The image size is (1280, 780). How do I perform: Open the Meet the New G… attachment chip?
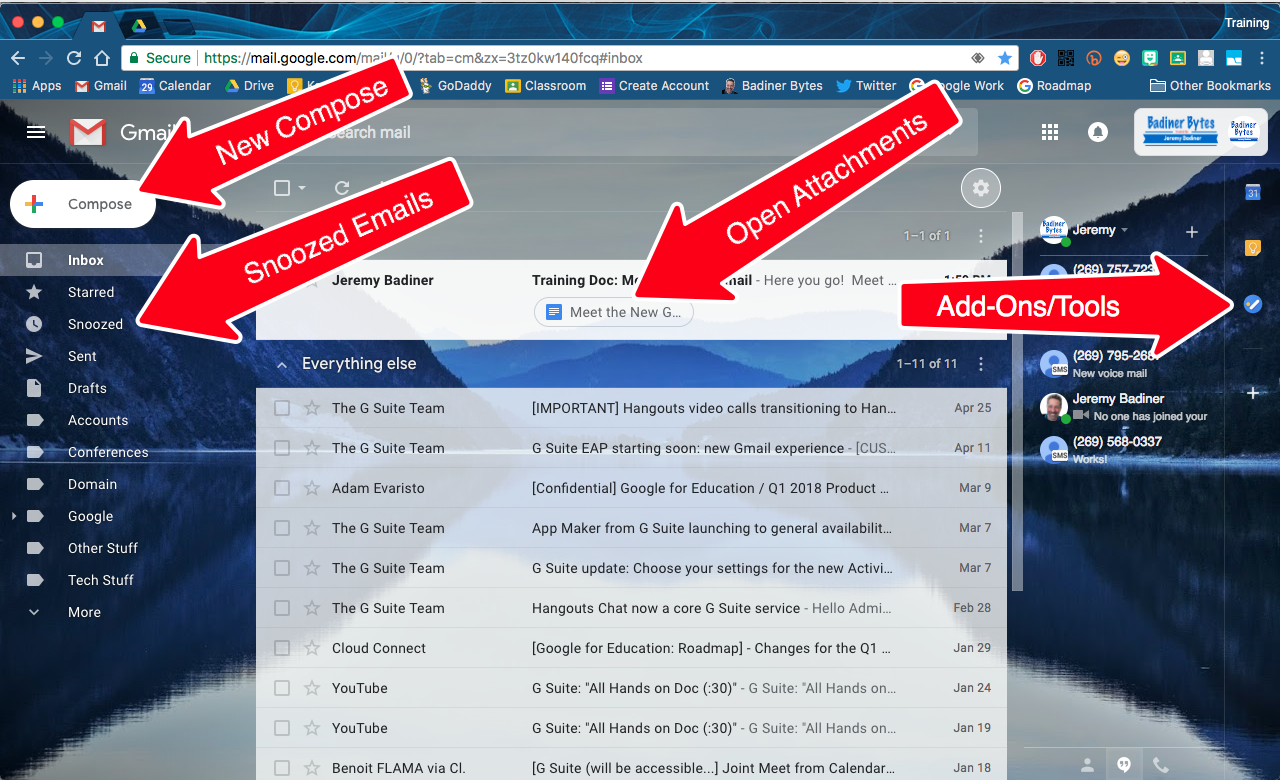click(614, 312)
